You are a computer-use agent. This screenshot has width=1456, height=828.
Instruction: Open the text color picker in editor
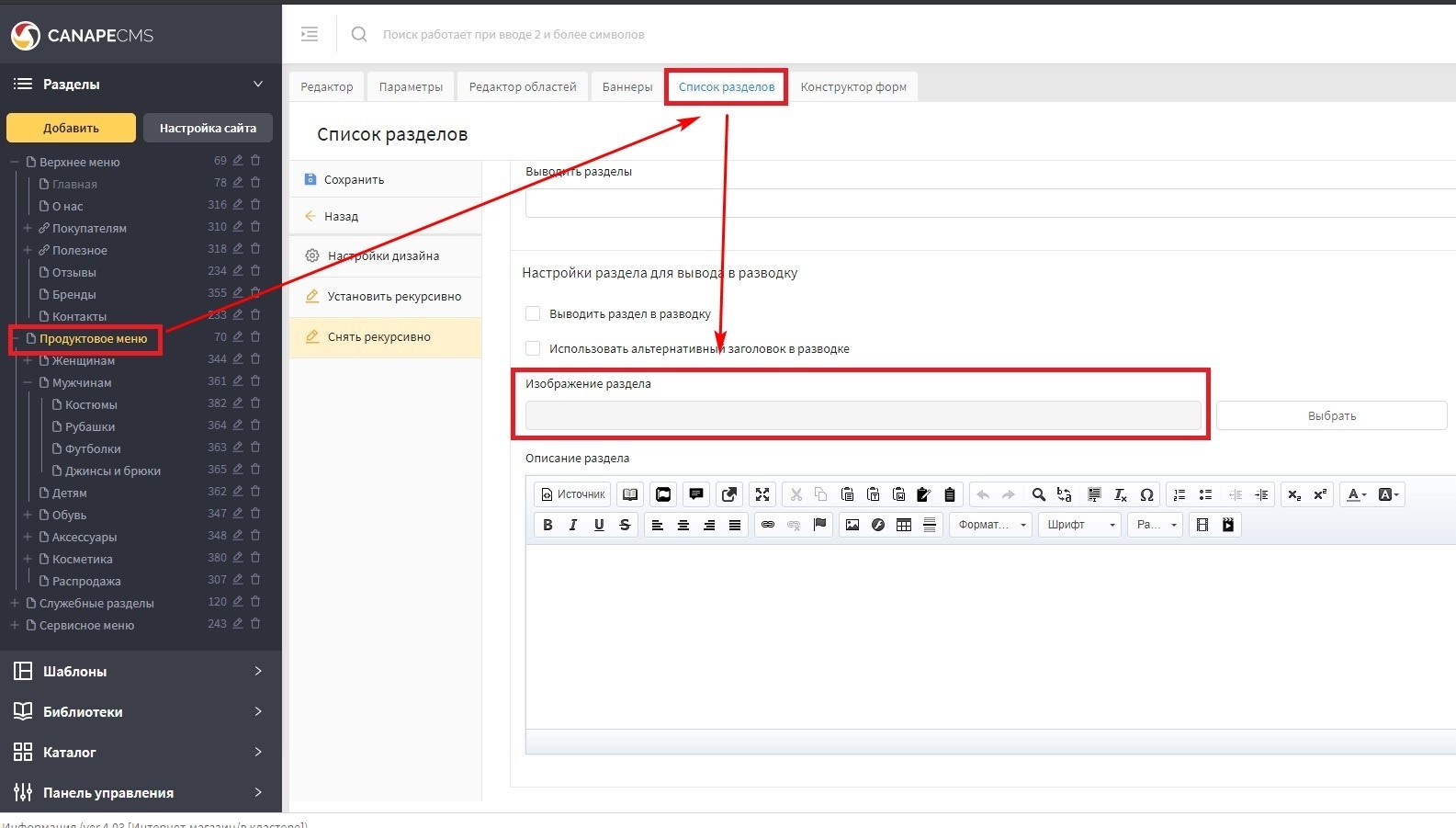tap(1356, 494)
